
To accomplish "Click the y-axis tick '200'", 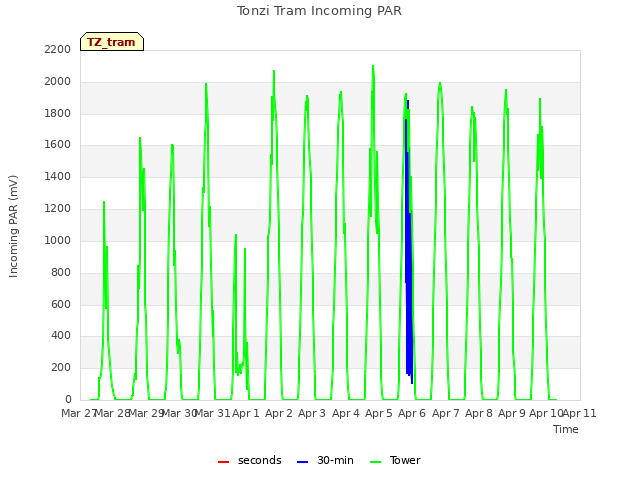I will [x=61, y=368].
